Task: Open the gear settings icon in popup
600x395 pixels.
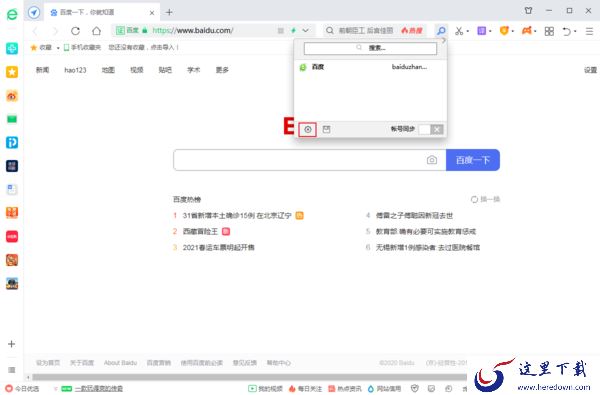Action: tap(308, 130)
